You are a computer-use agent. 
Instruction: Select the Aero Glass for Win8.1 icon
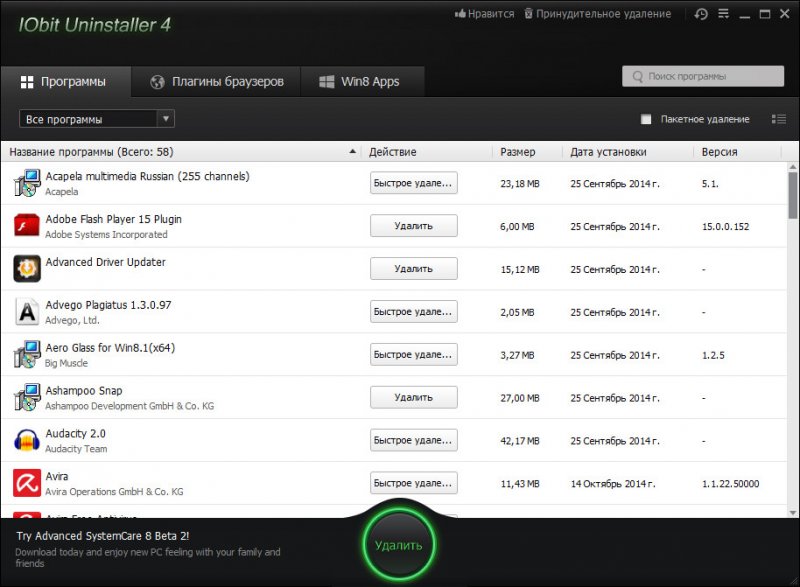coord(27,354)
